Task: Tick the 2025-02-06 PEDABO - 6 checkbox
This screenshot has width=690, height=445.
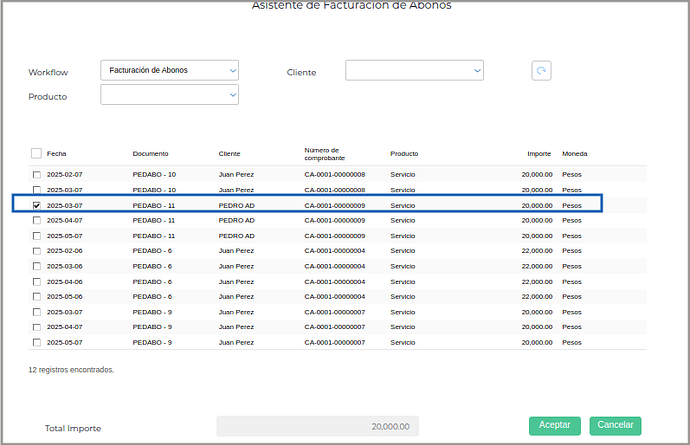Action: point(37,251)
